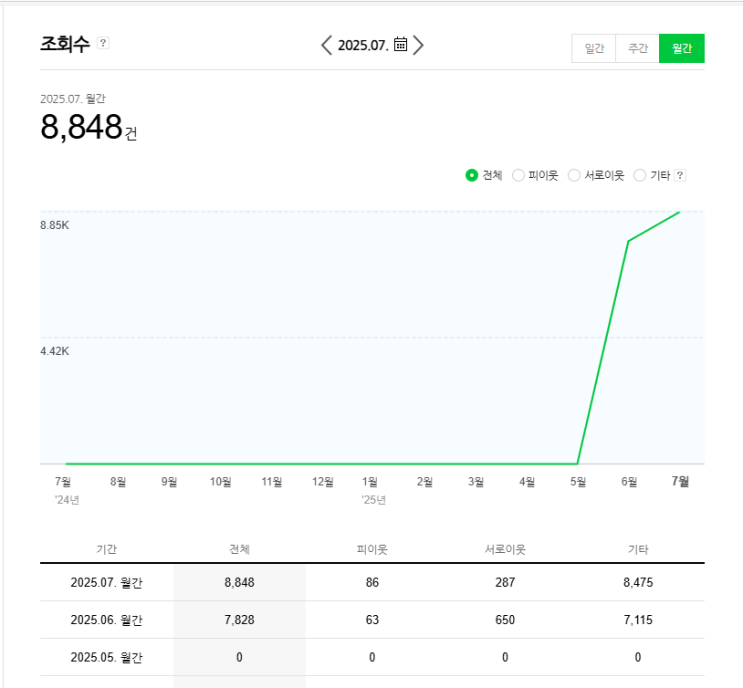This screenshot has width=743, height=688.
Task: Open help icon next to 조회수 title
Action: point(103,43)
